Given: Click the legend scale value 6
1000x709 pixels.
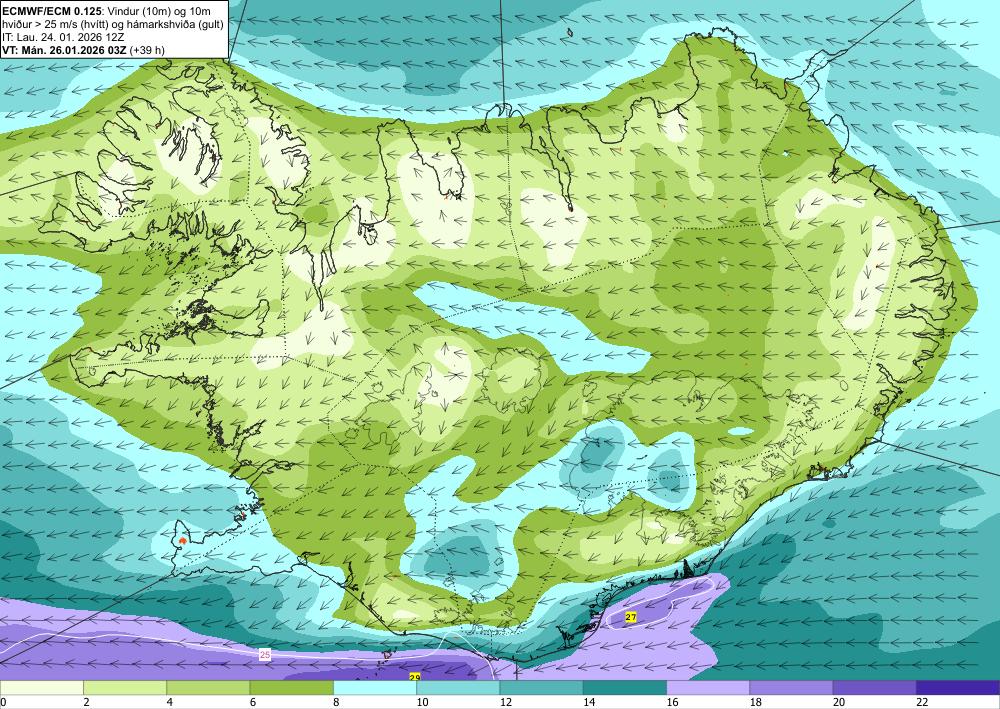Looking at the screenshot, I should (x=253, y=702).
